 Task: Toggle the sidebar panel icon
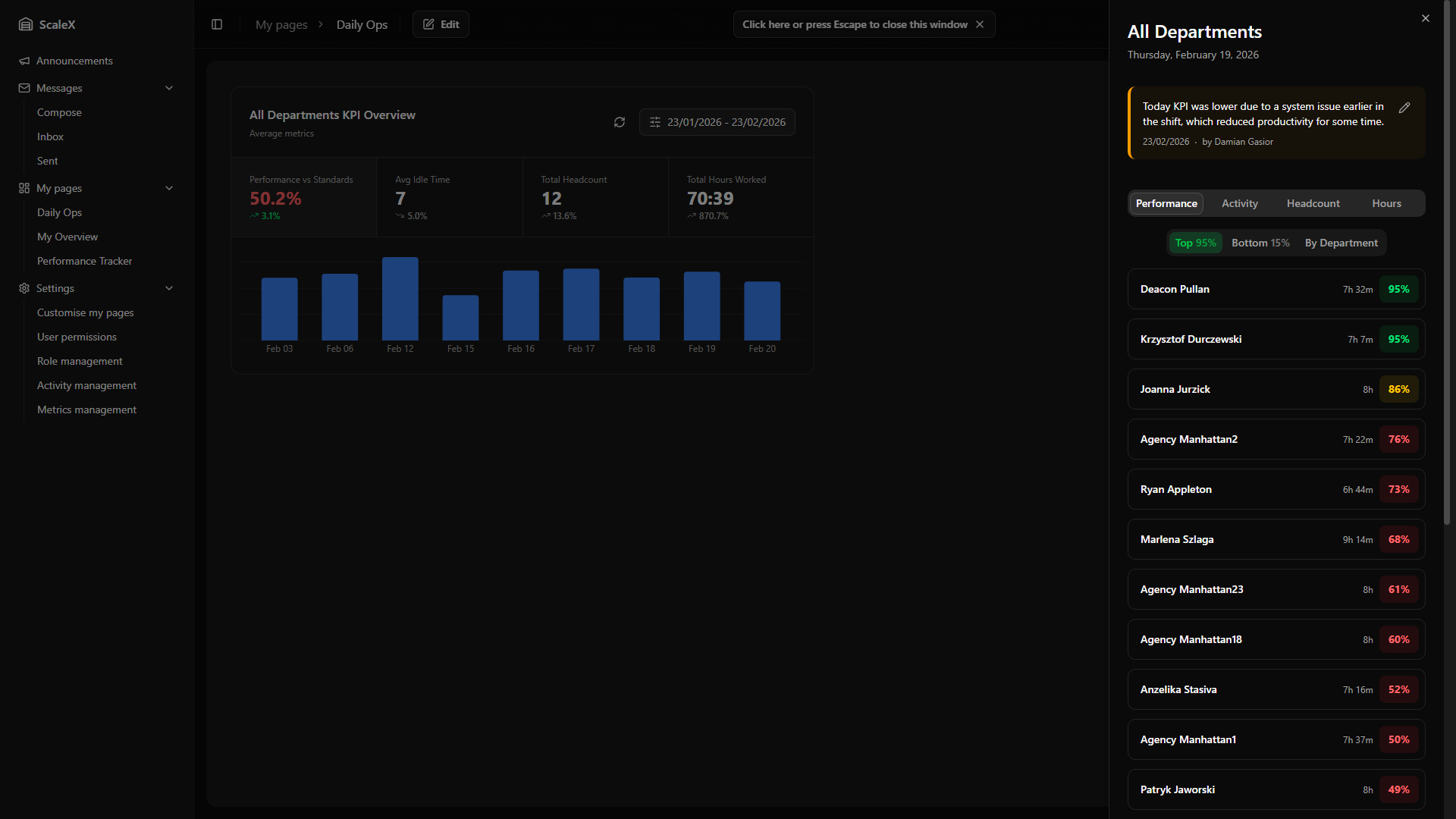click(217, 24)
